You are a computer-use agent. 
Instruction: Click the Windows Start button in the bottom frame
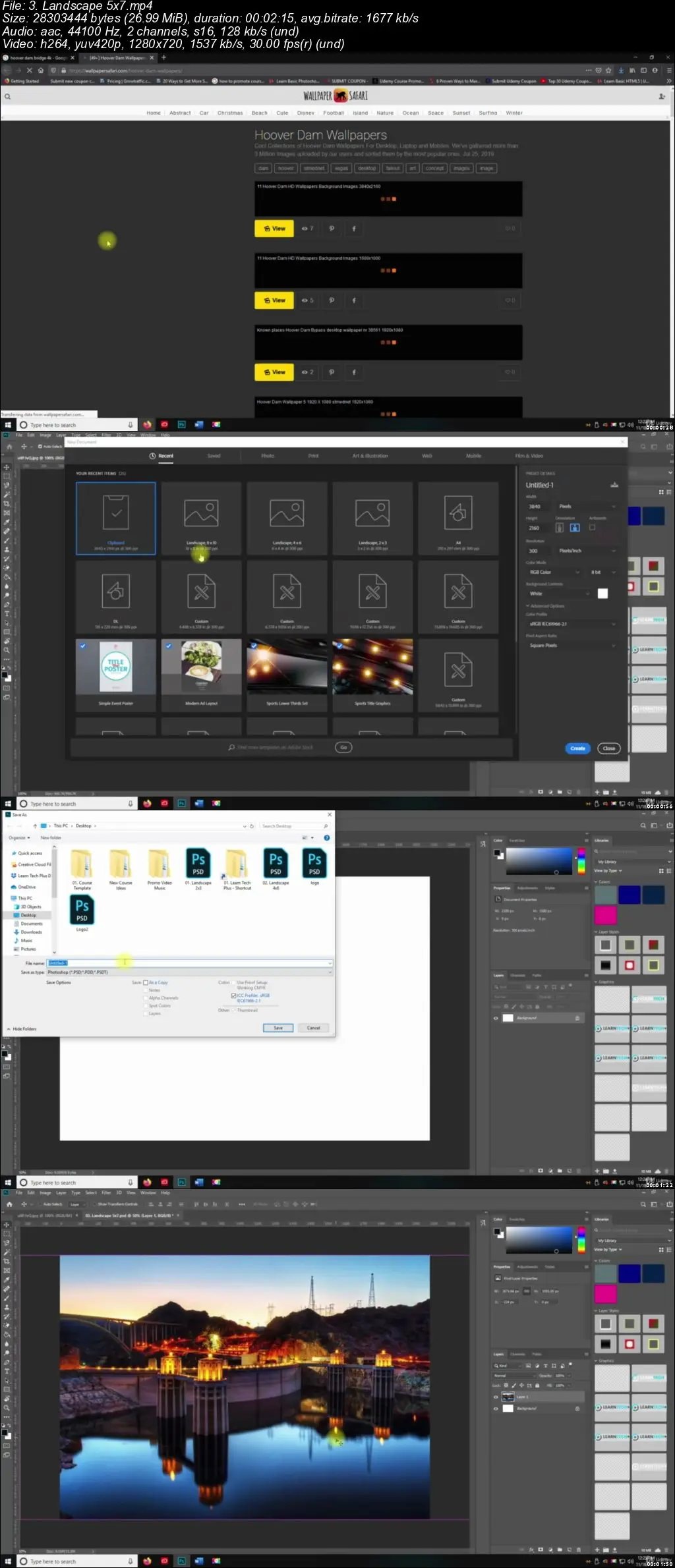point(8,1561)
